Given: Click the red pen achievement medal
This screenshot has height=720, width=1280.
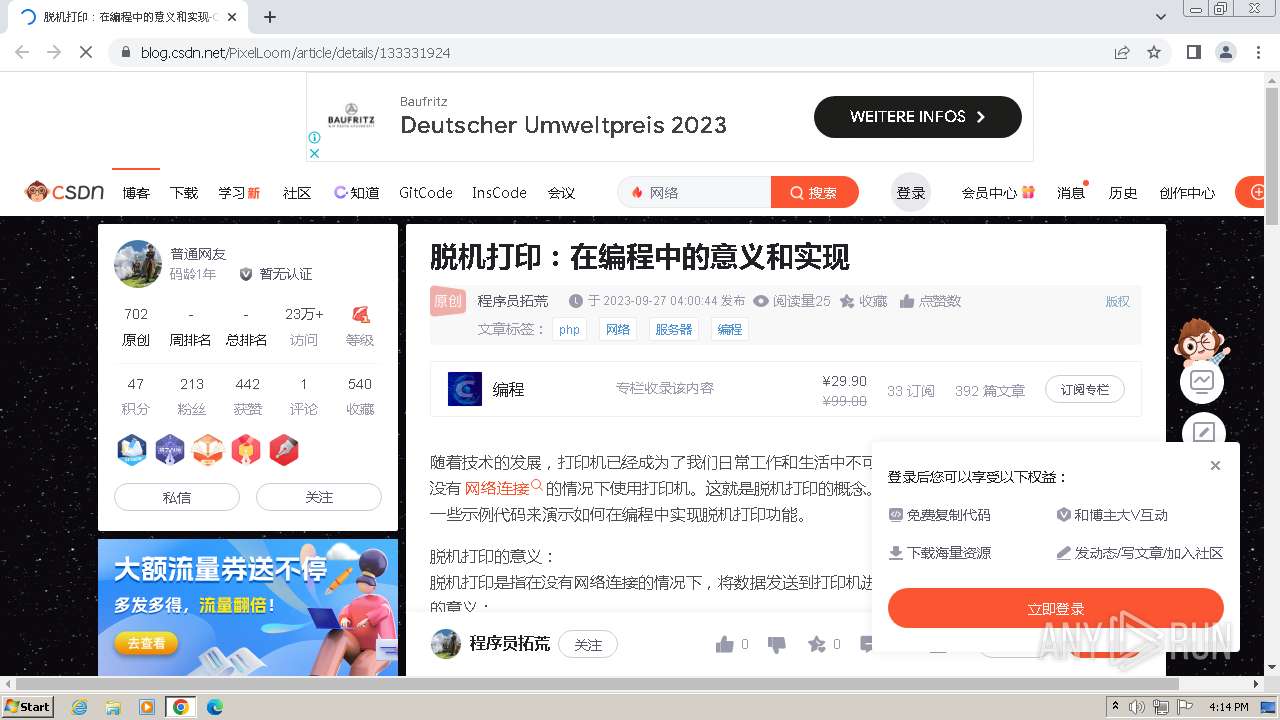Looking at the screenshot, I should (x=284, y=450).
